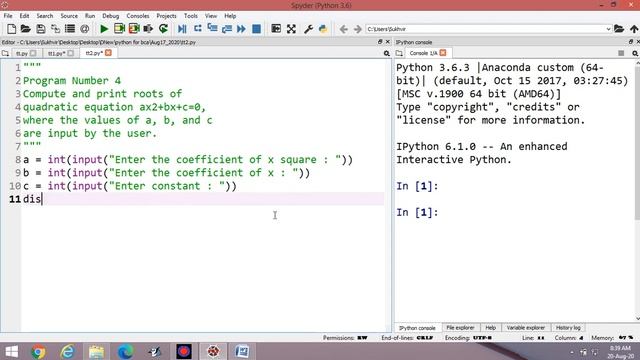The width and height of the screenshot is (640, 360).
Task: Open PYTHONPATH manager icon
Action: point(323,29)
